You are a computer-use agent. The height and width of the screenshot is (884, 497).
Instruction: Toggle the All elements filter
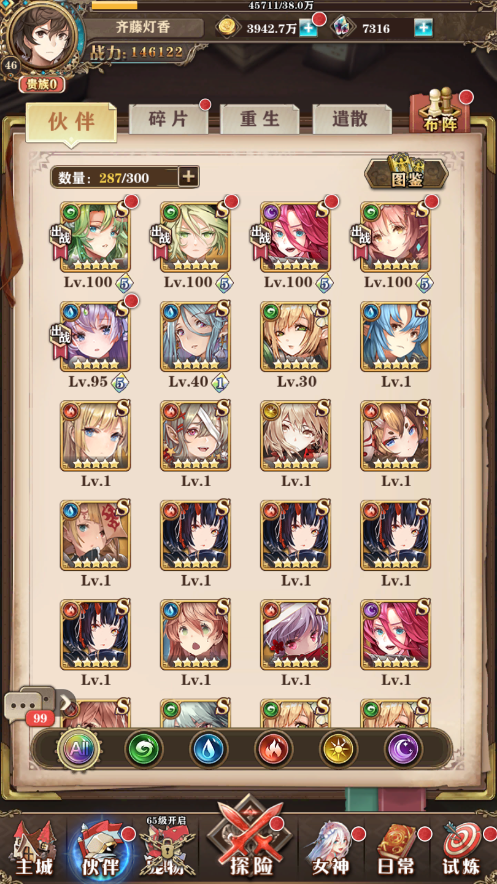78,749
